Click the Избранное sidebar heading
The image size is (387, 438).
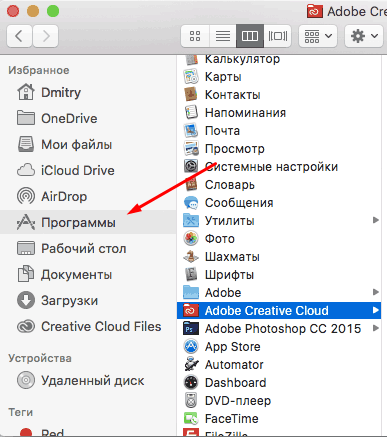[39, 70]
